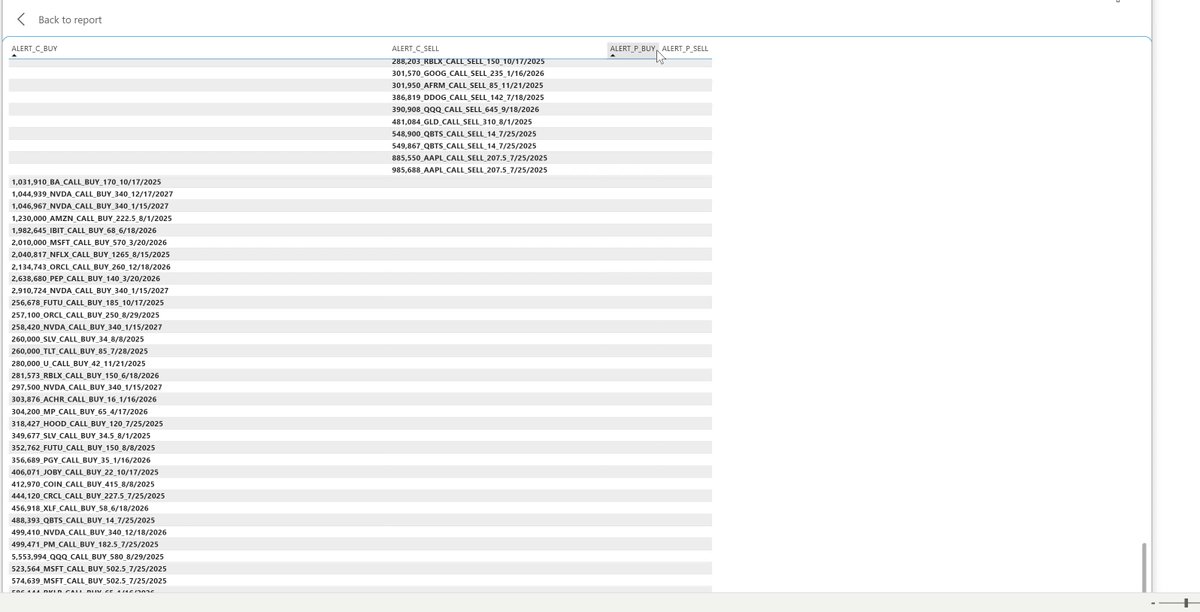Image resolution: width=1200 pixels, height=612 pixels.
Task: Select row 1,982,645_IBIT_CALL_BUY_68_6/18/2026
Action: (x=360, y=230)
